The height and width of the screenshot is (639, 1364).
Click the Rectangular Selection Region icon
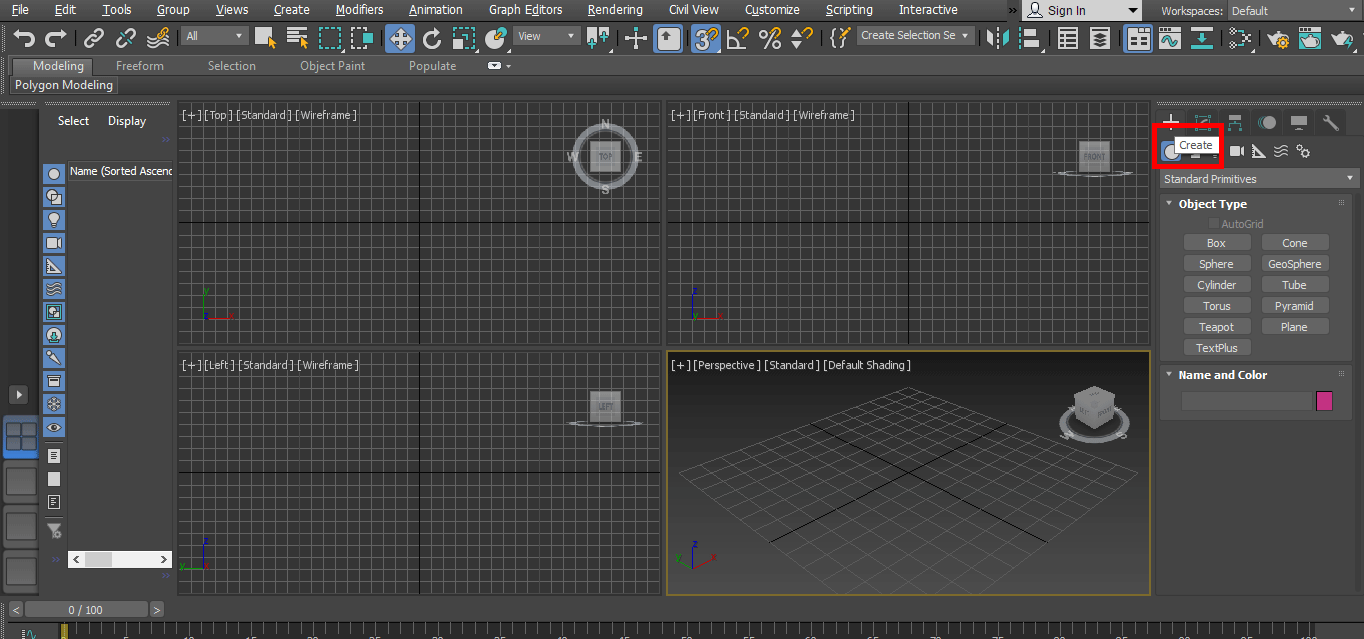(330, 39)
